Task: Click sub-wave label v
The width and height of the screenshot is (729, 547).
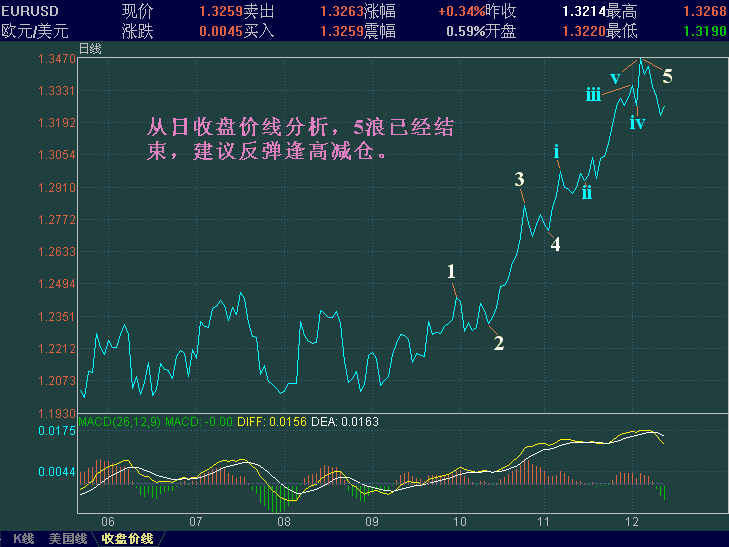Action: [x=615, y=78]
